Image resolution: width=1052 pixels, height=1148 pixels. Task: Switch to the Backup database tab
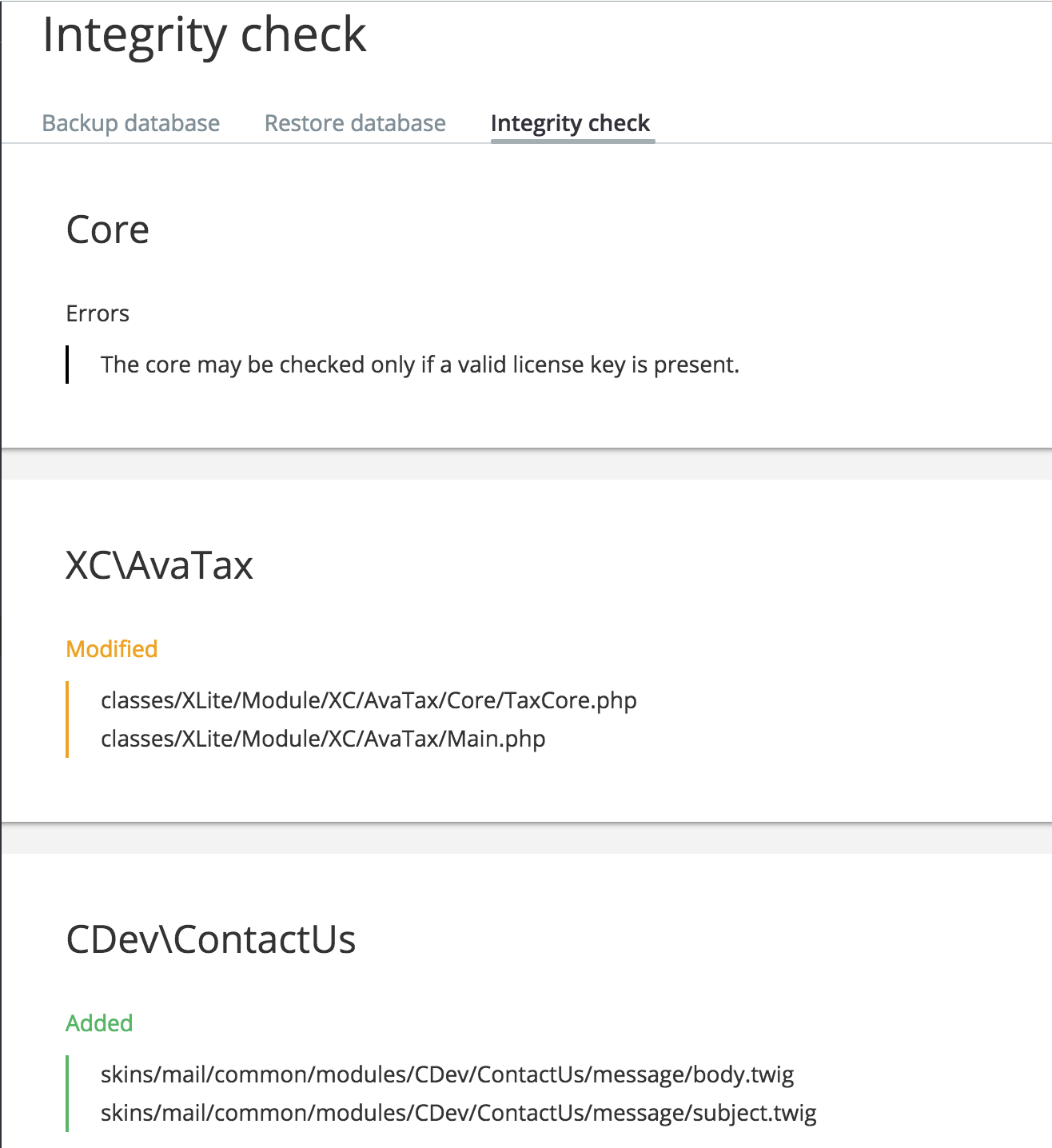[131, 123]
